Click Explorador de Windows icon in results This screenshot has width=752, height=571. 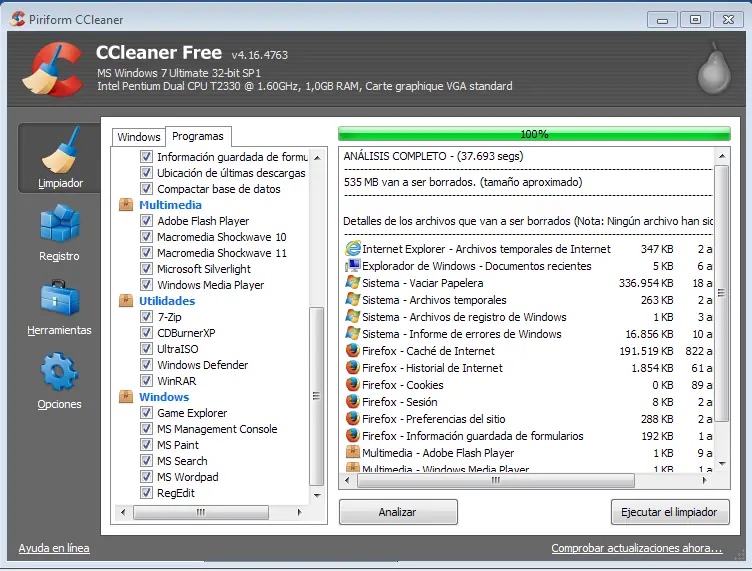[x=352, y=266]
